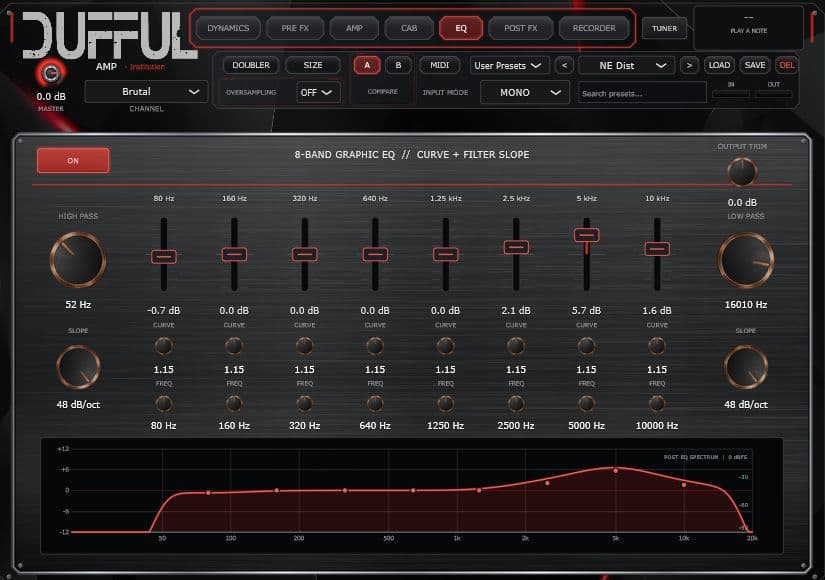Save the current preset

click(x=755, y=65)
